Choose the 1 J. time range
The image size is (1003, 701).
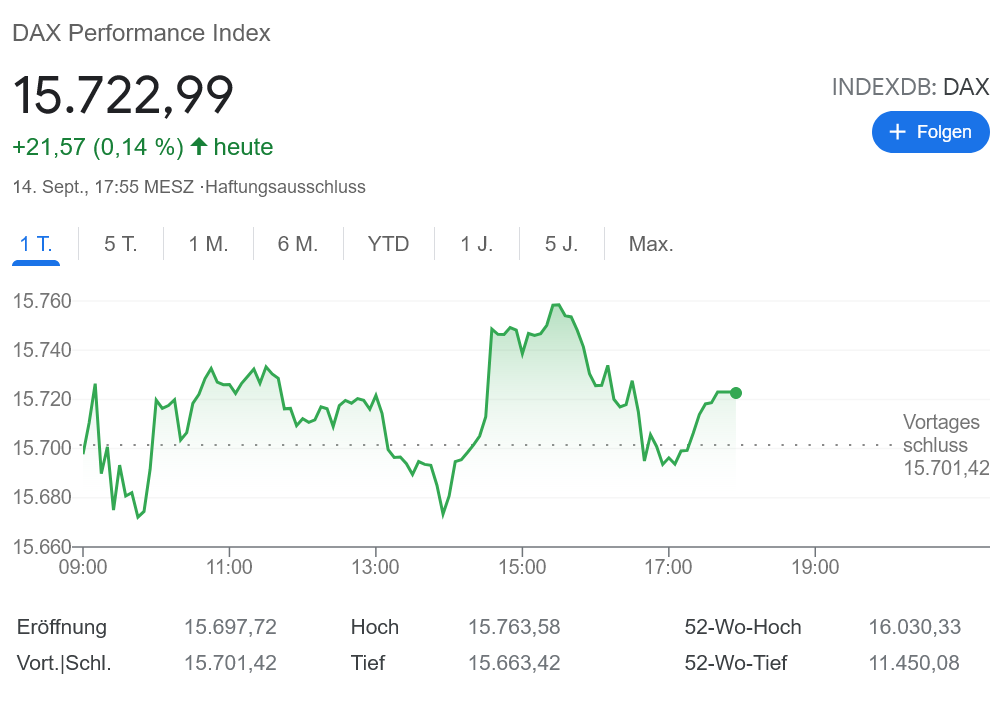tap(476, 244)
